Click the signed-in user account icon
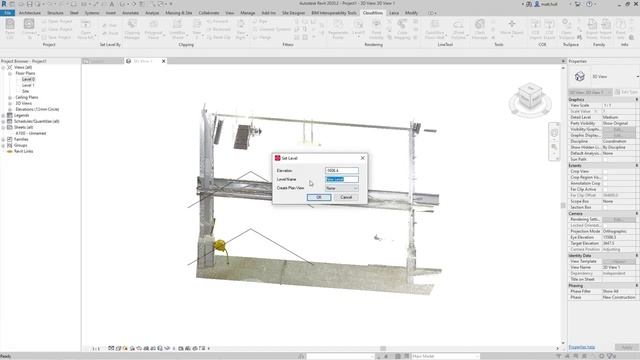 (x=537, y=4)
